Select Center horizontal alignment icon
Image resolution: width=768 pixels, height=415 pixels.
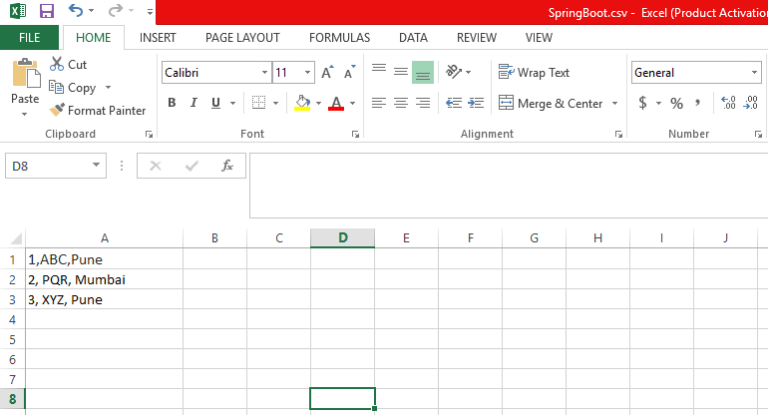pyautogui.click(x=401, y=103)
